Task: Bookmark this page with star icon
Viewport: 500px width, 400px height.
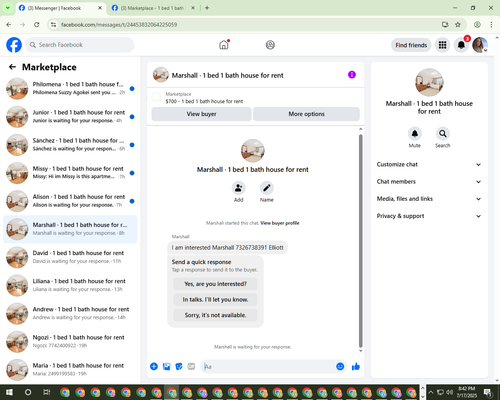Action: [458, 24]
